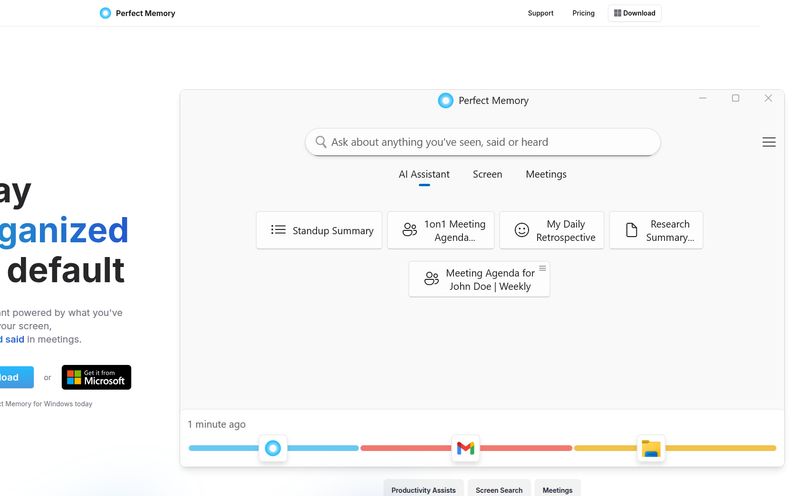Switch to the Screen tab
Screen dimensions: 800x496
pyautogui.click(x=487, y=175)
